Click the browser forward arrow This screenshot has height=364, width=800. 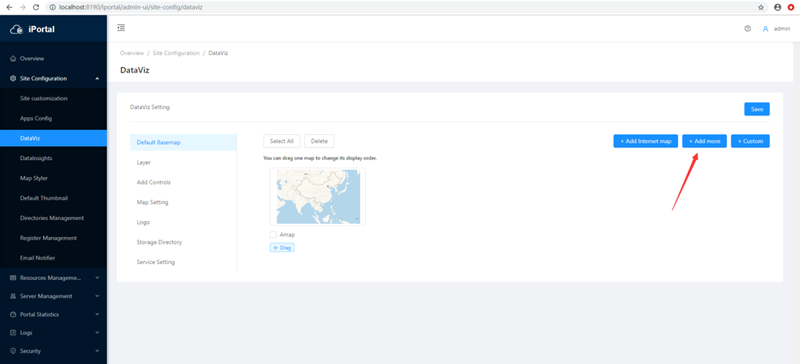[x=22, y=7]
